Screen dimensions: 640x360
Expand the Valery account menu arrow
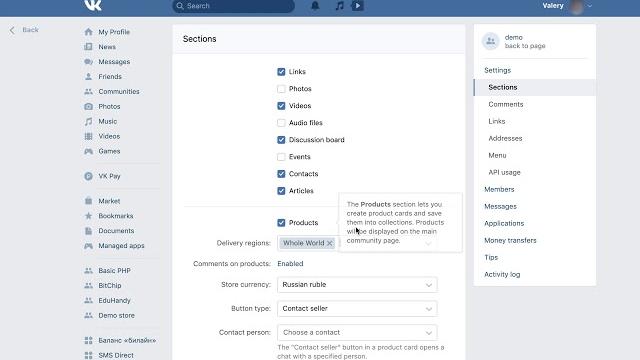(590, 6)
